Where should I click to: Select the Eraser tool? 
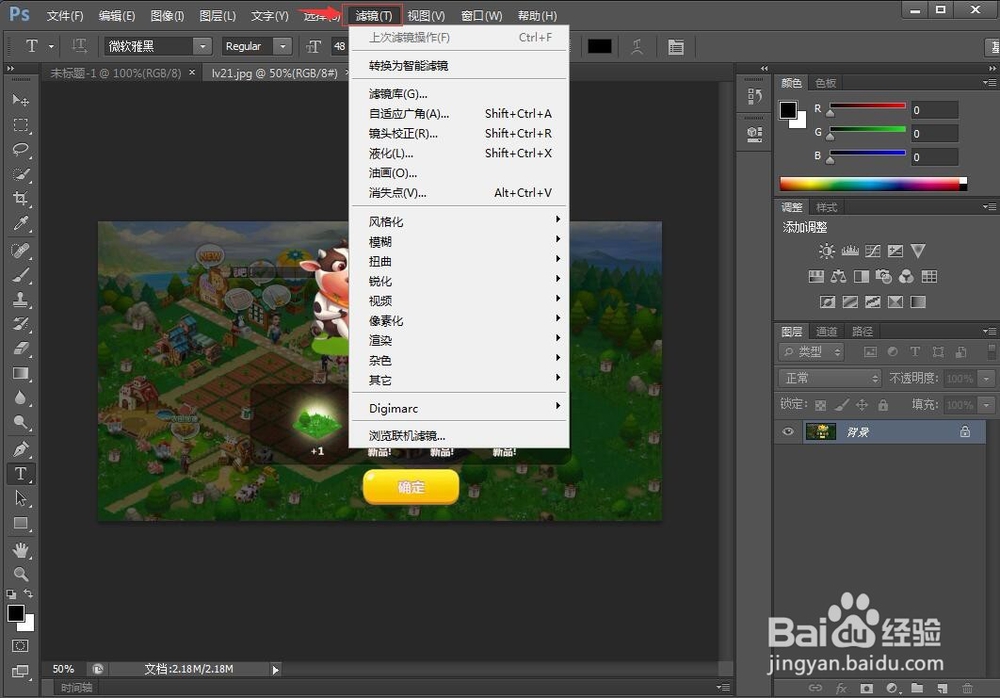point(20,348)
